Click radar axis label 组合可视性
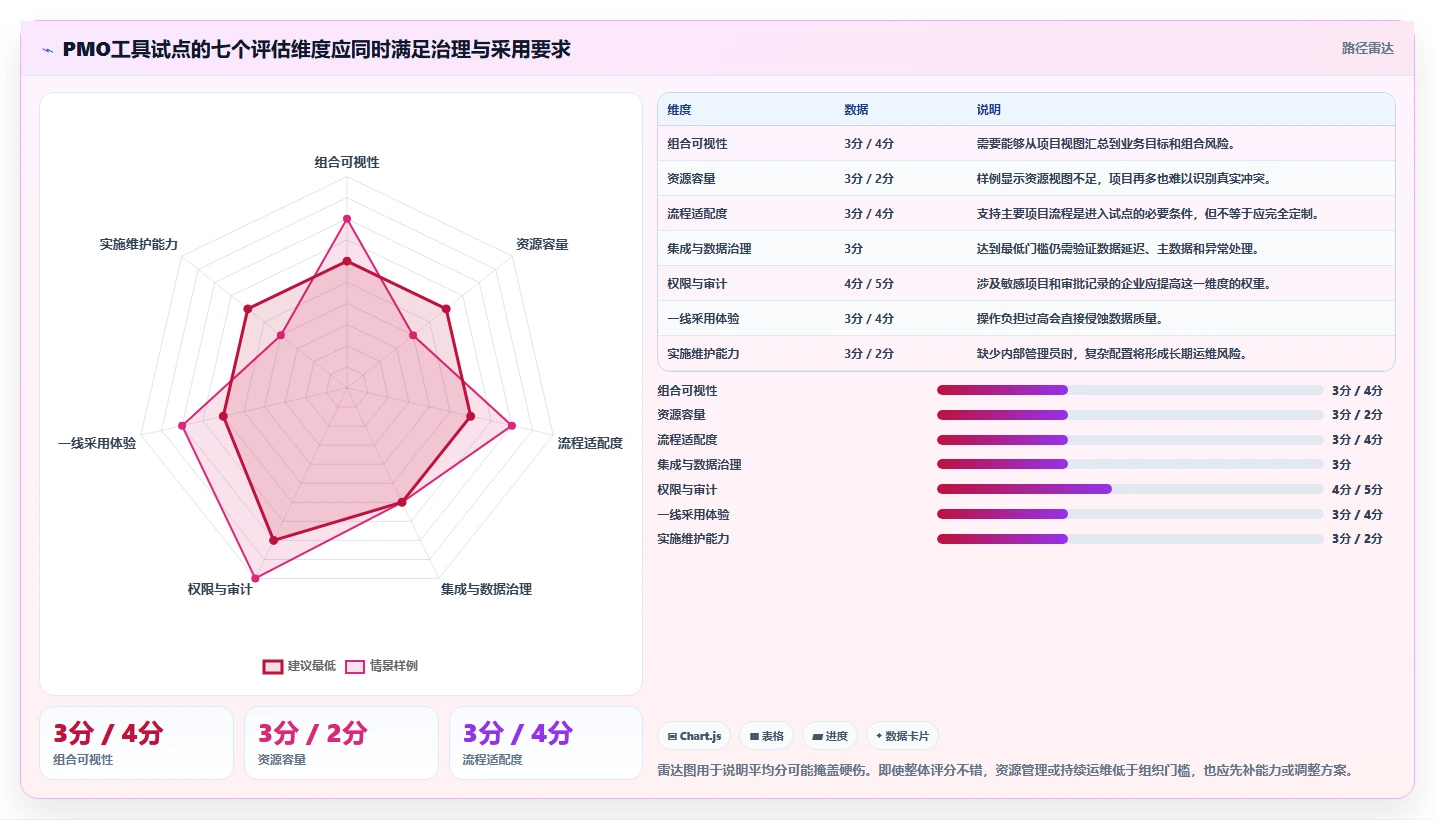Image resolution: width=1435 pixels, height=820 pixels. pyautogui.click(x=347, y=162)
